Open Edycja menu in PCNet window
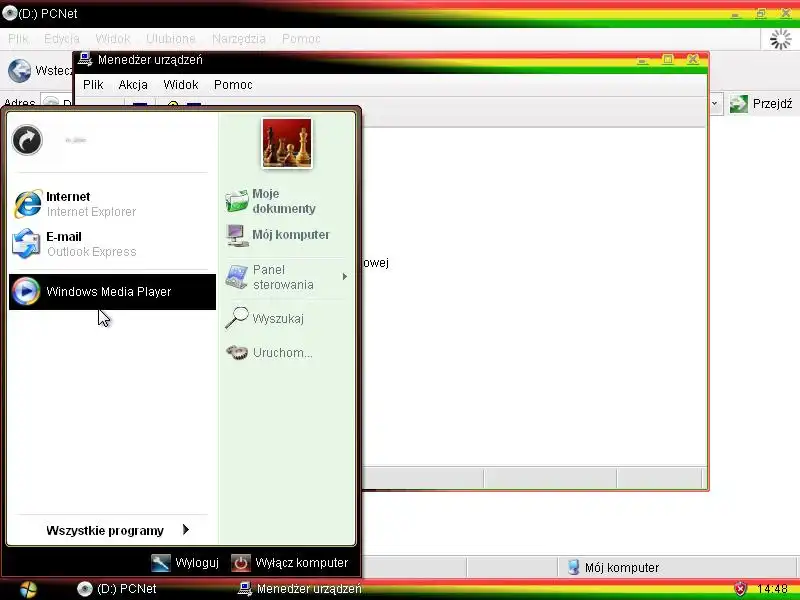Image resolution: width=800 pixels, height=600 pixels. (62, 39)
